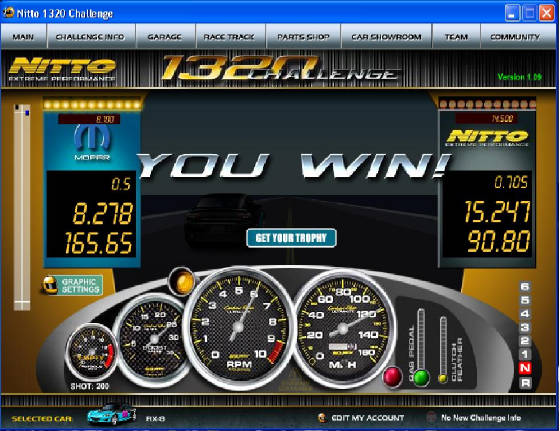Click the Nitto Extreme Performance header logo
This screenshot has width=560, height=431.
pos(62,69)
